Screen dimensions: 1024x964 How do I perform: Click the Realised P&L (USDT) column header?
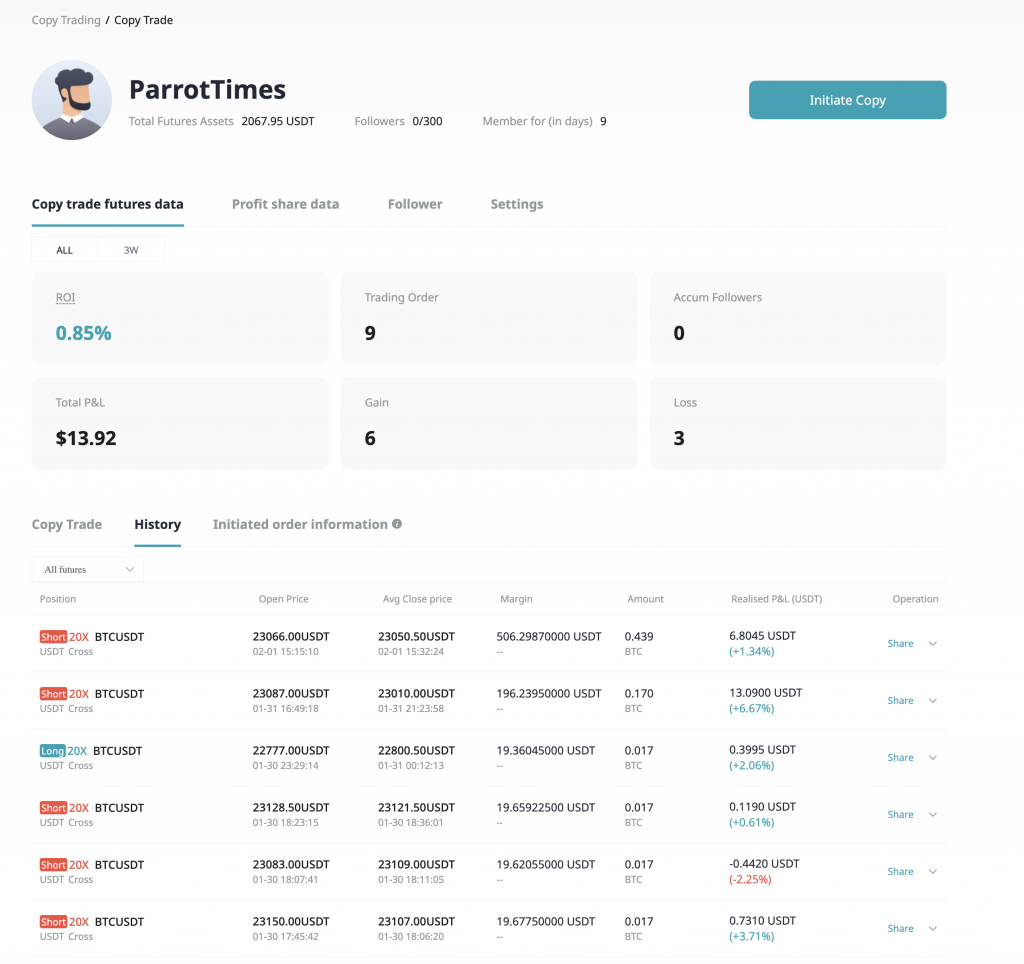(776, 599)
